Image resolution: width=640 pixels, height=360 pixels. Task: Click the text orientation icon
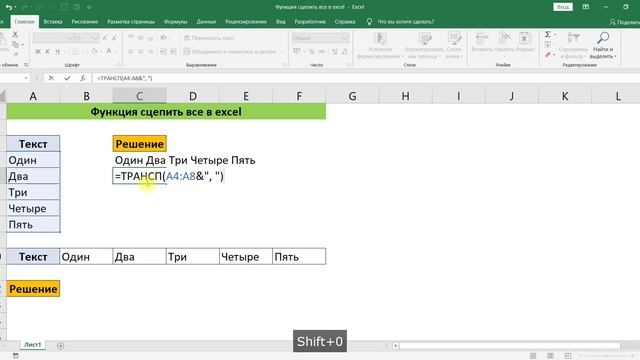click(x=163, y=38)
